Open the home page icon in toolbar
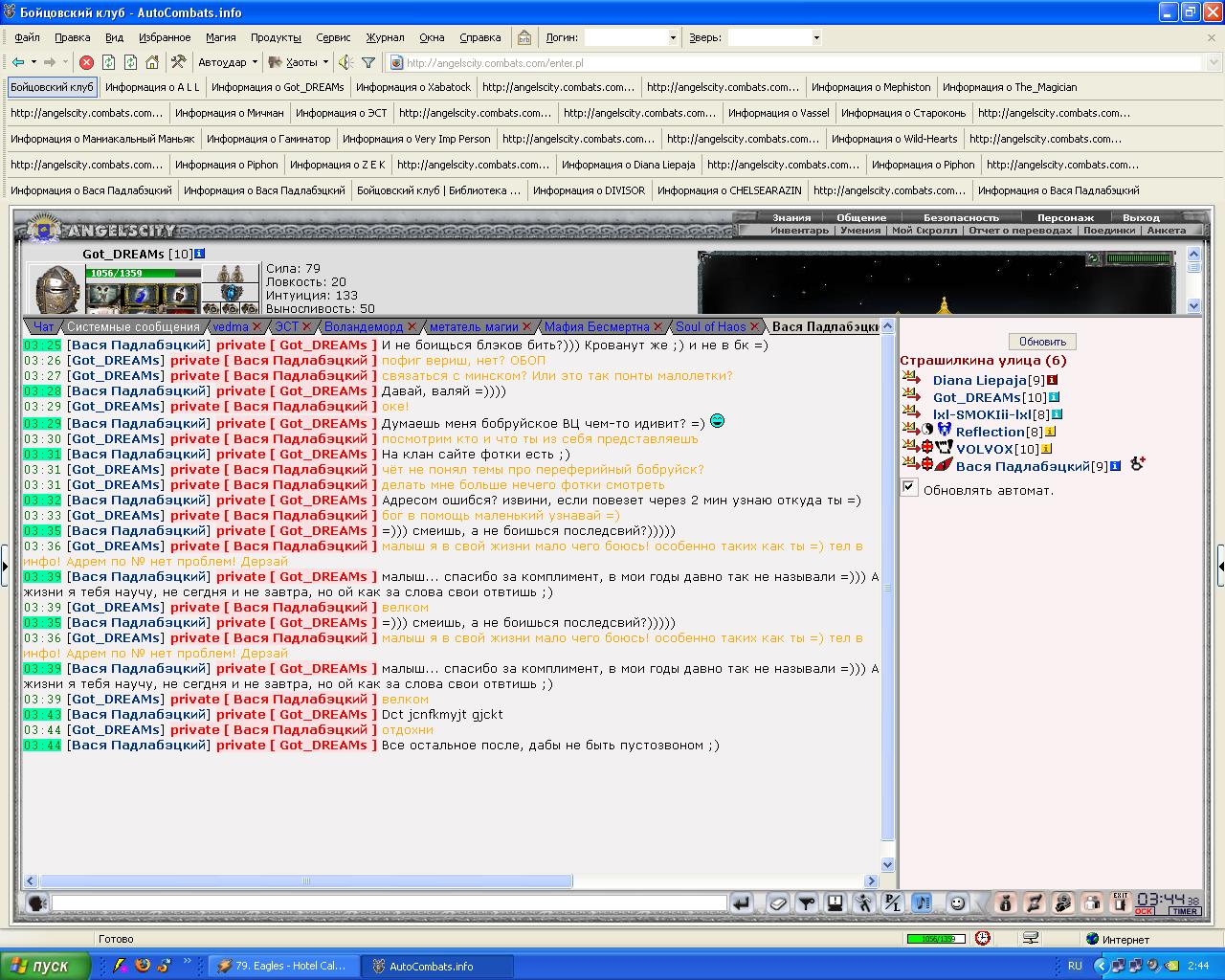The image size is (1225, 980). coord(152,62)
